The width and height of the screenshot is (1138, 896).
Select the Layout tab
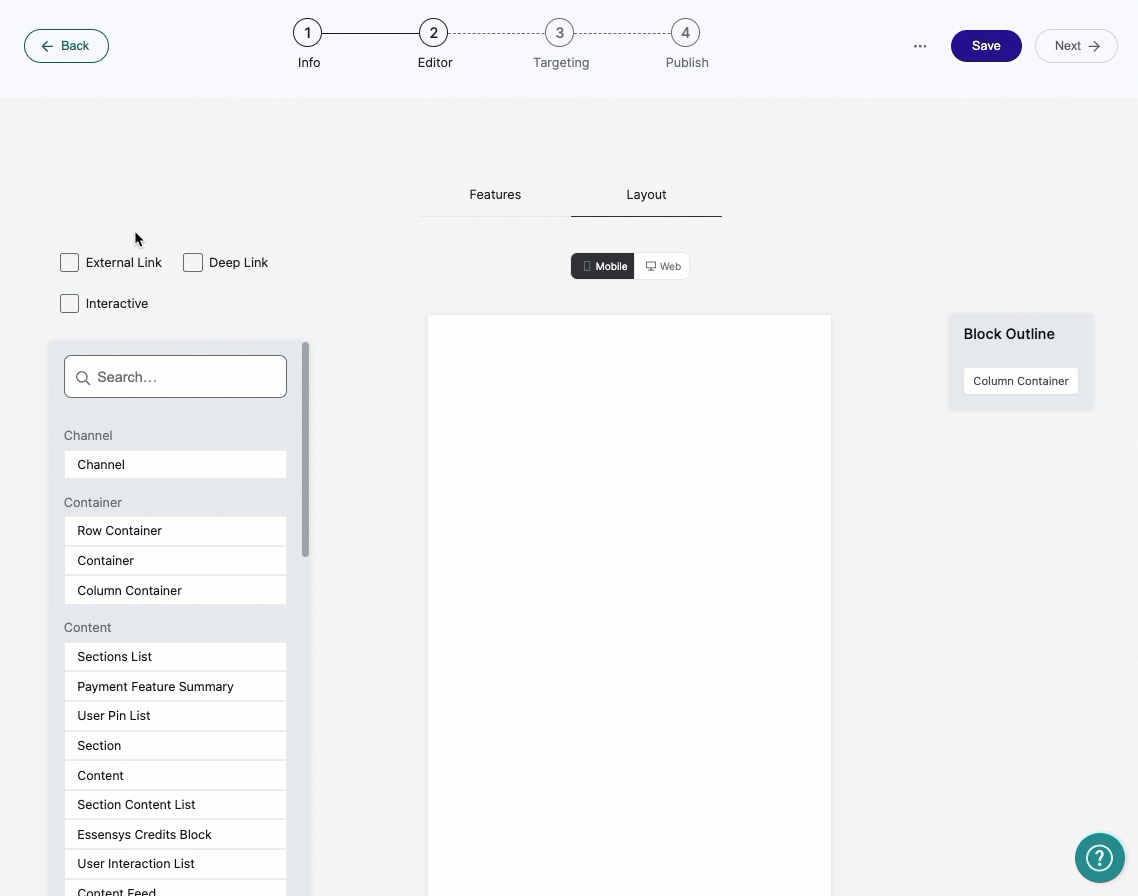pos(646,194)
